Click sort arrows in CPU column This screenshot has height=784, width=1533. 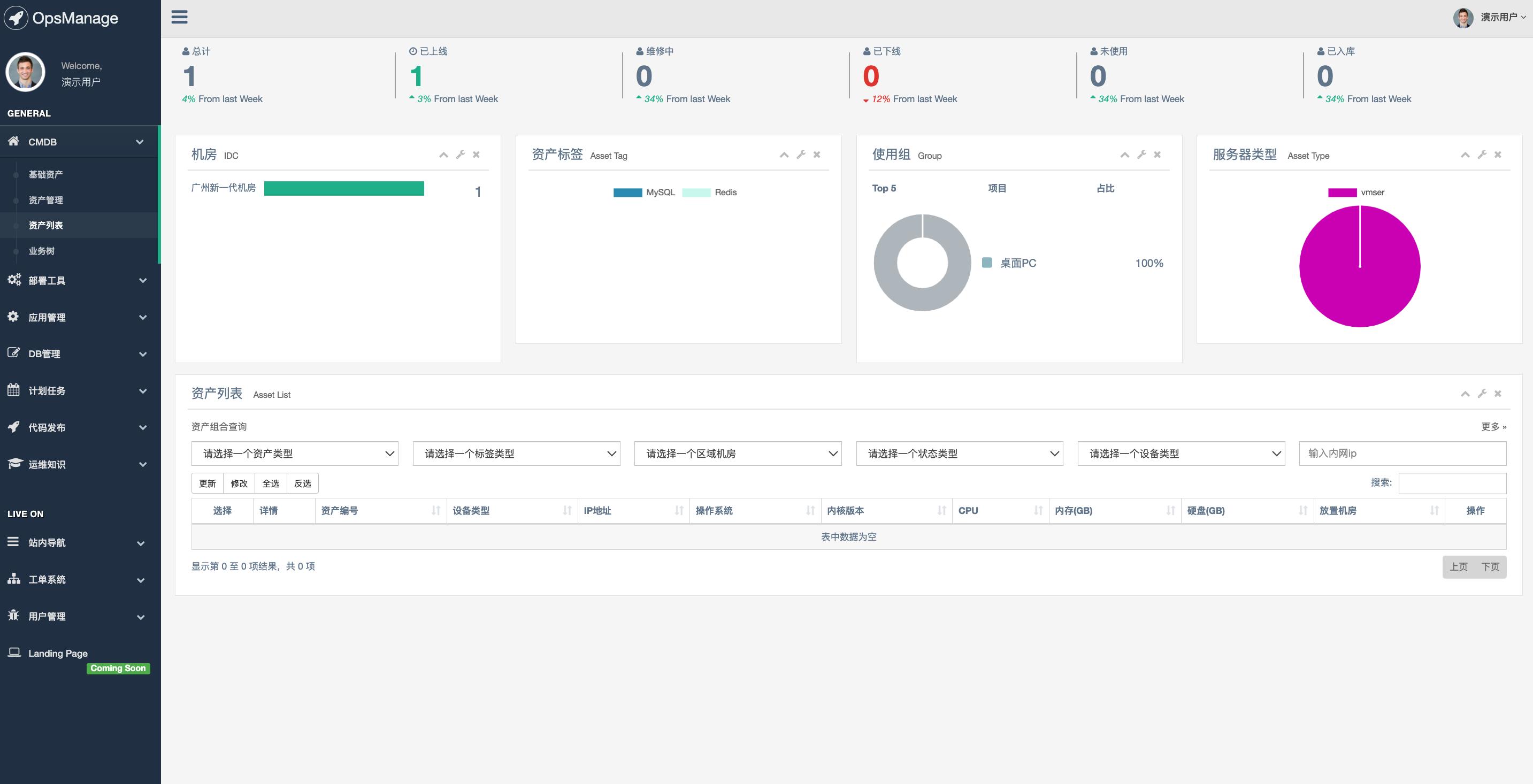click(1038, 510)
